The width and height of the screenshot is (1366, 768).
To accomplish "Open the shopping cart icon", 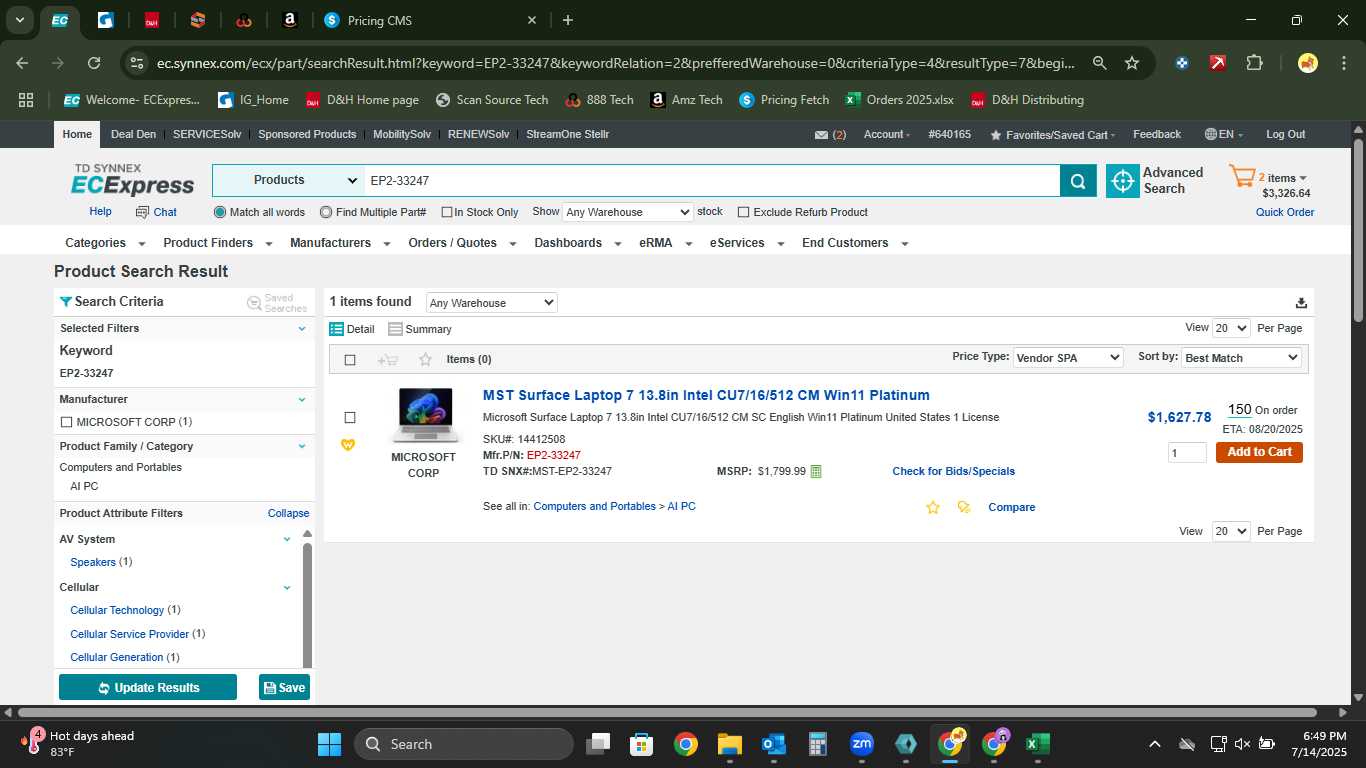I will pyautogui.click(x=1242, y=178).
